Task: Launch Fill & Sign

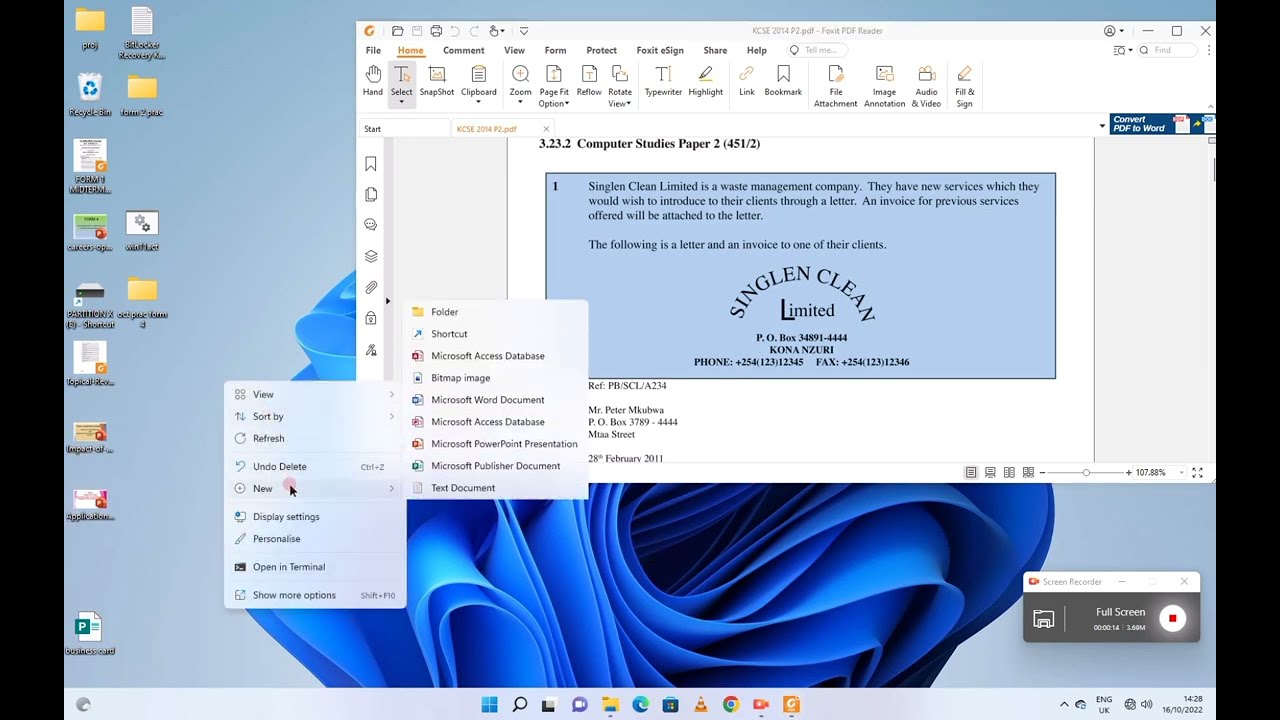Action: pyautogui.click(x=964, y=87)
